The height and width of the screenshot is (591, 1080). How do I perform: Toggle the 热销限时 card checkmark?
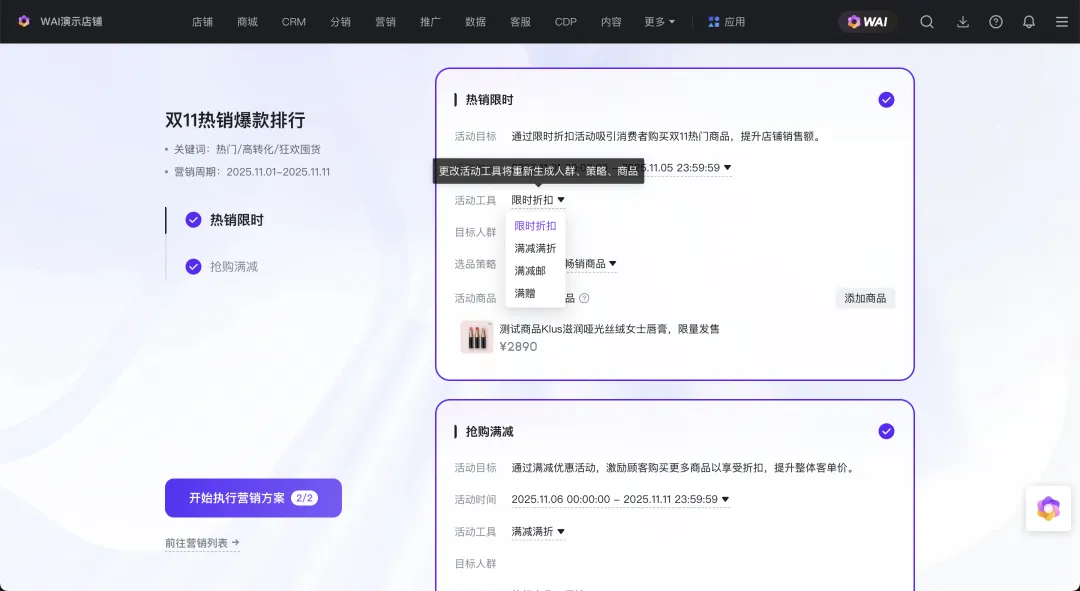[886, 100]
